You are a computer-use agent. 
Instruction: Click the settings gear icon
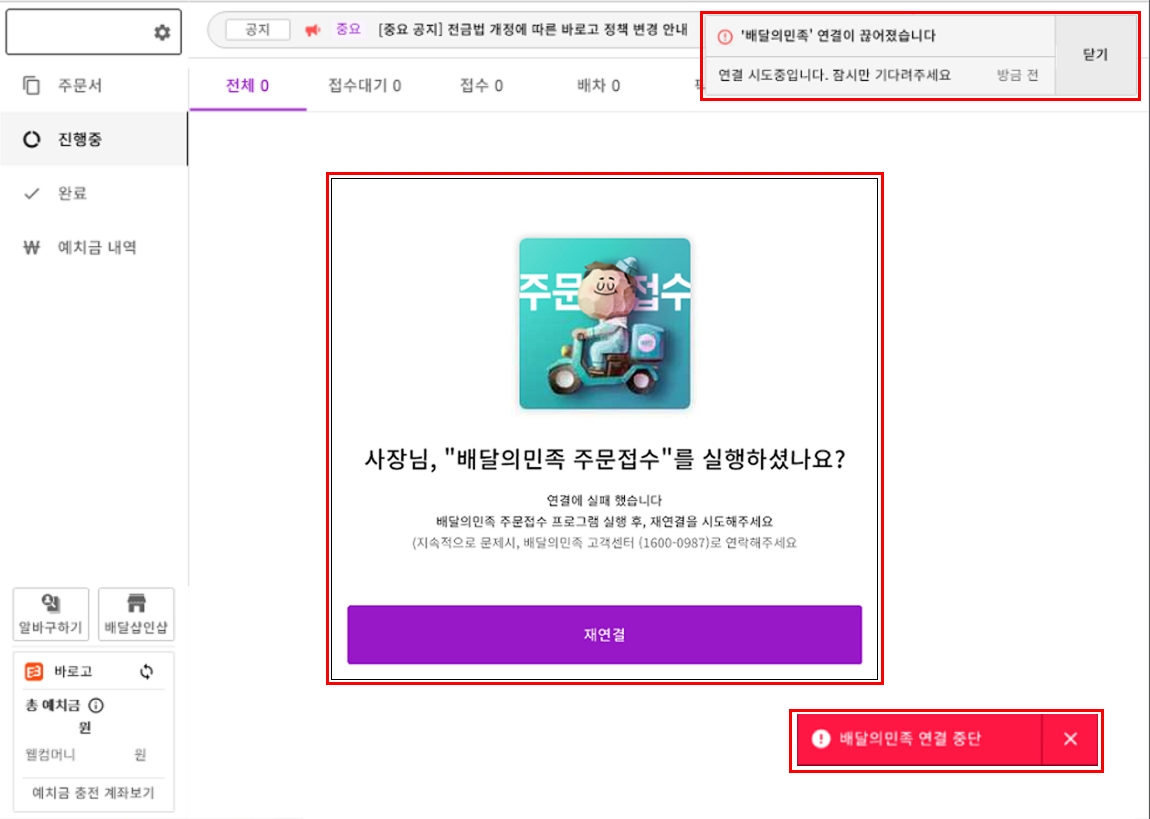tap(162, 33)
